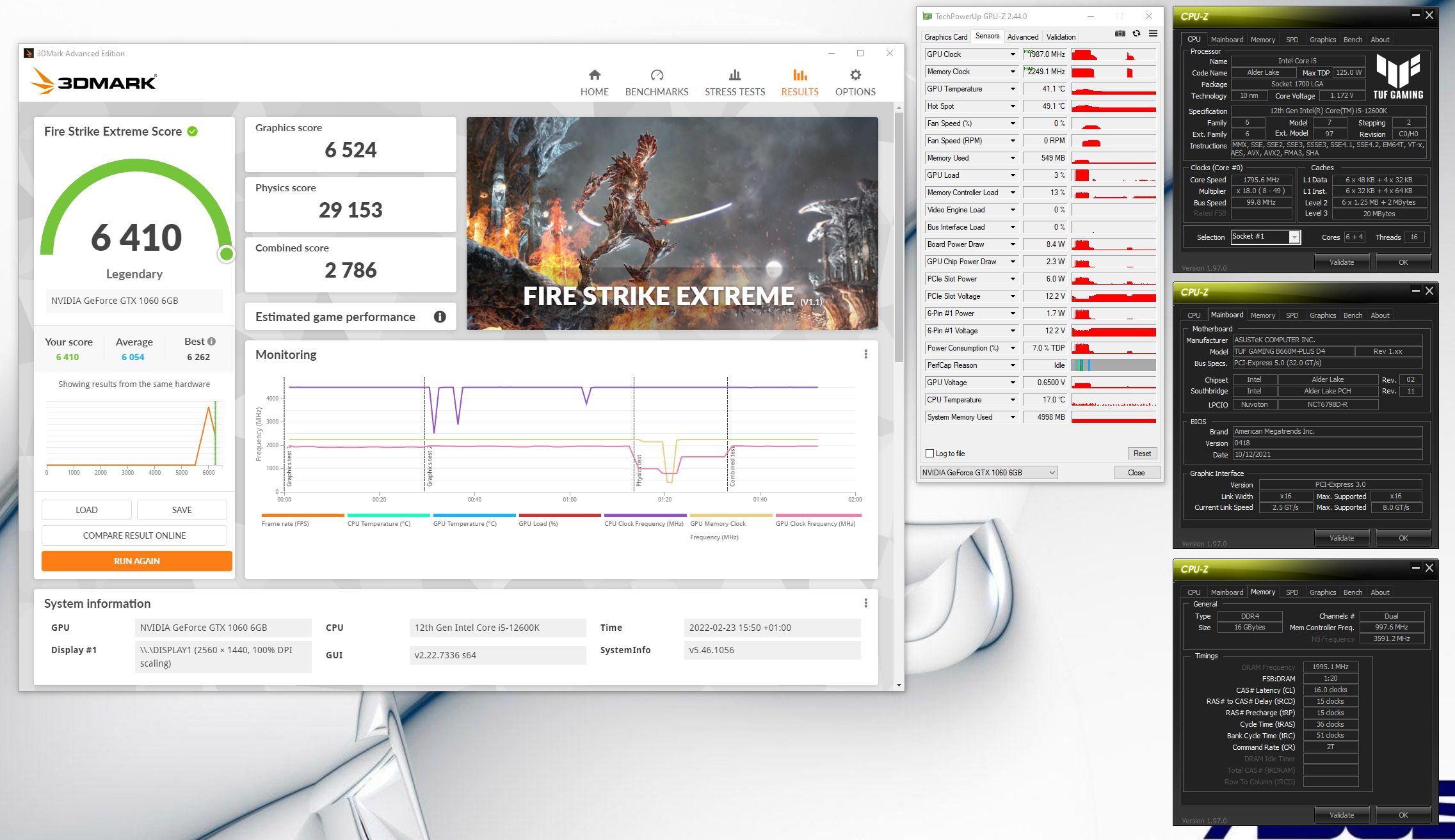The image size is (1455, 840).
Task: Click Validate in bottom CPU-Z window
Action: [1342, 815]
